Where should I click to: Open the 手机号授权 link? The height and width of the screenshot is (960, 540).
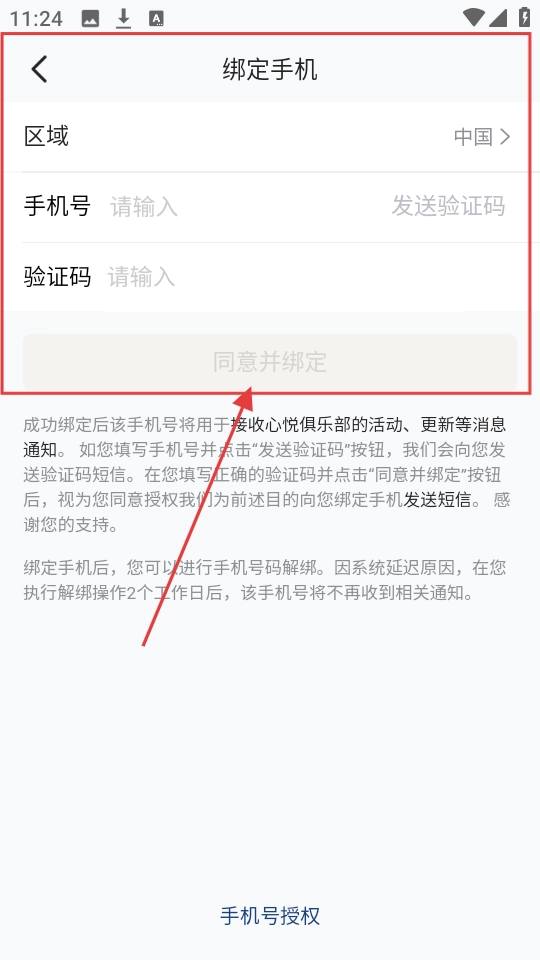[270, 916]
